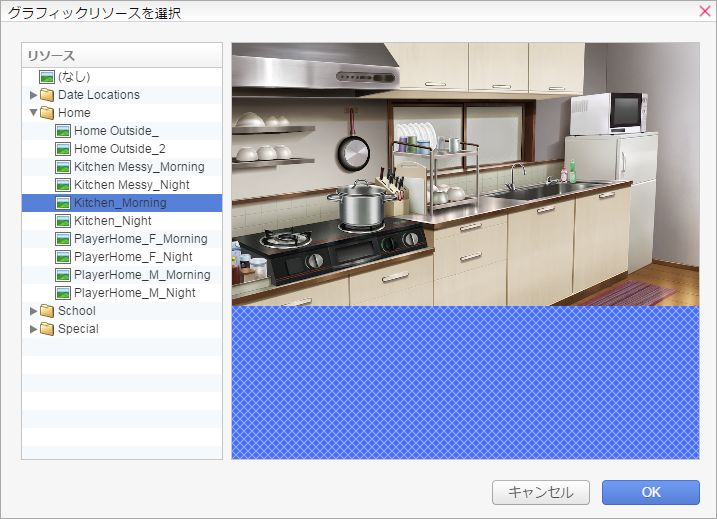Click the kitchen preview image
Screen dimensions: 717x519
pyautogui.click(x=466, y=174)
